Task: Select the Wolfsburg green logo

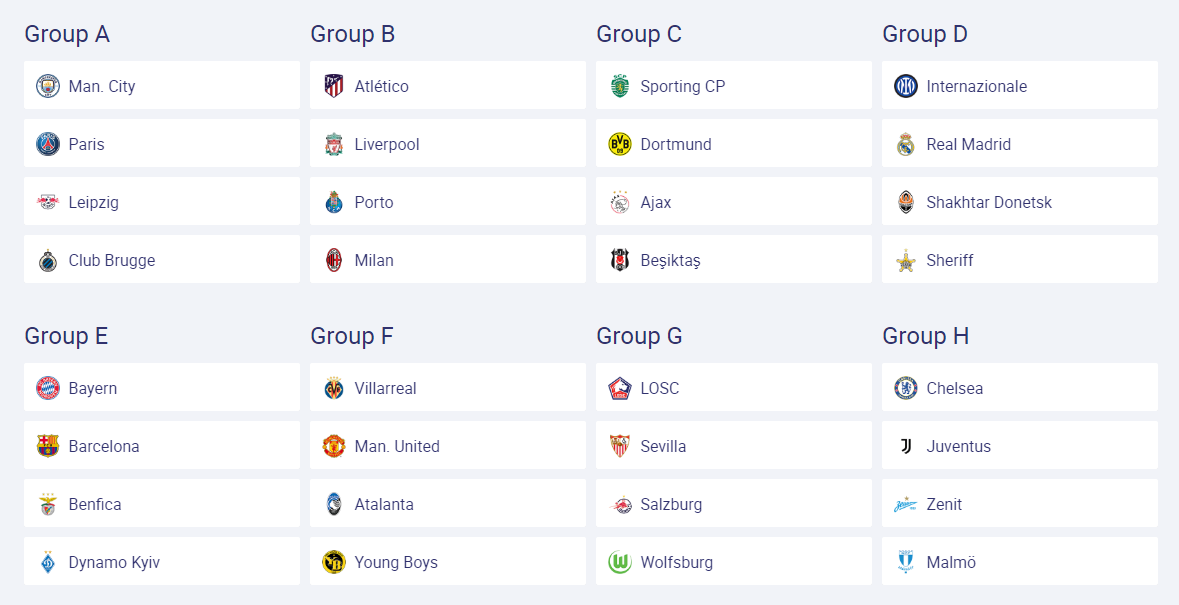Action: tap(620, 561)
